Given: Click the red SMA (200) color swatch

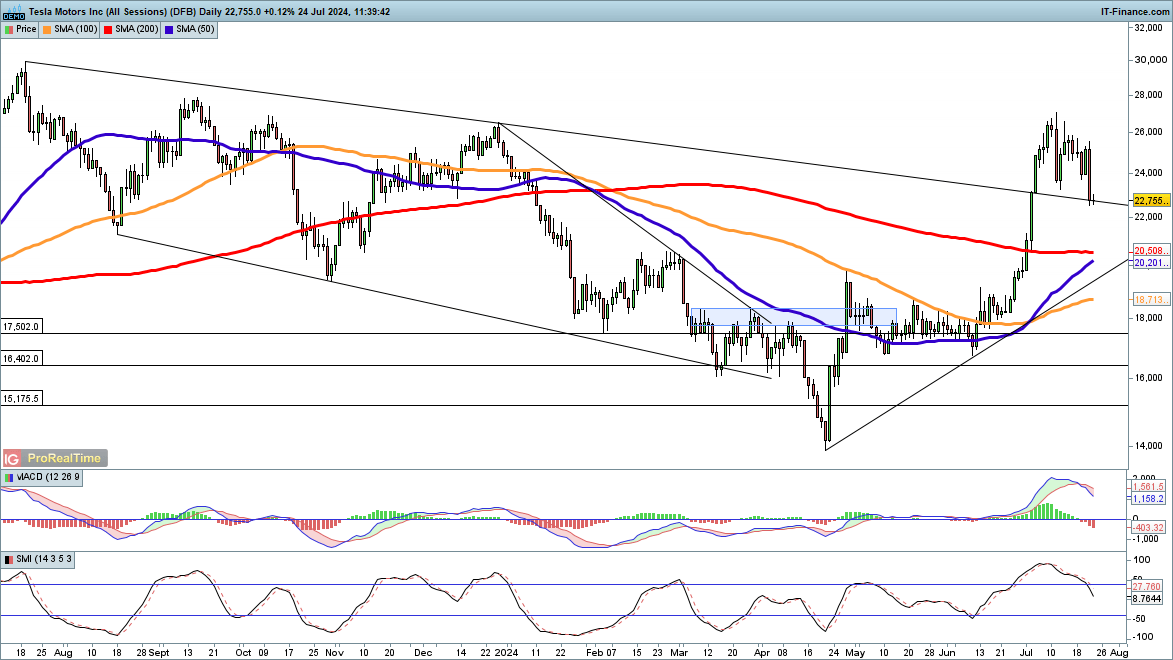Looking at the screenshot, I should tap(108, 29).
